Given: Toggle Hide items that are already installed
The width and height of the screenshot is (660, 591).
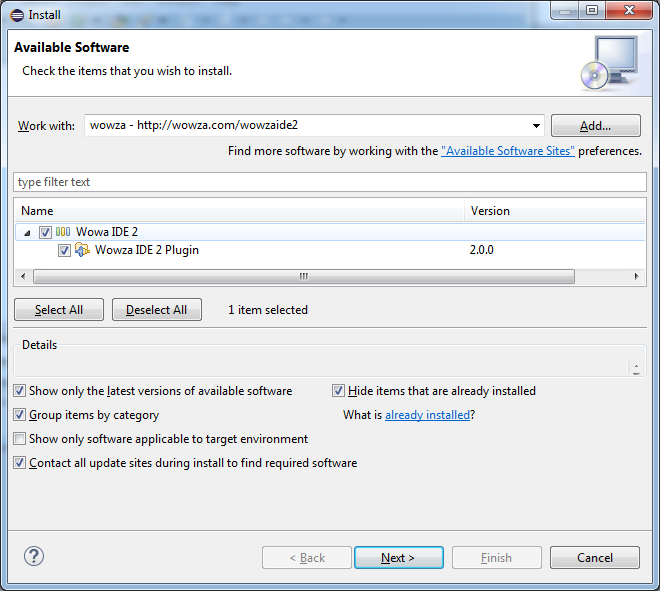Looking at the screenshot, I should click(339, 391).
